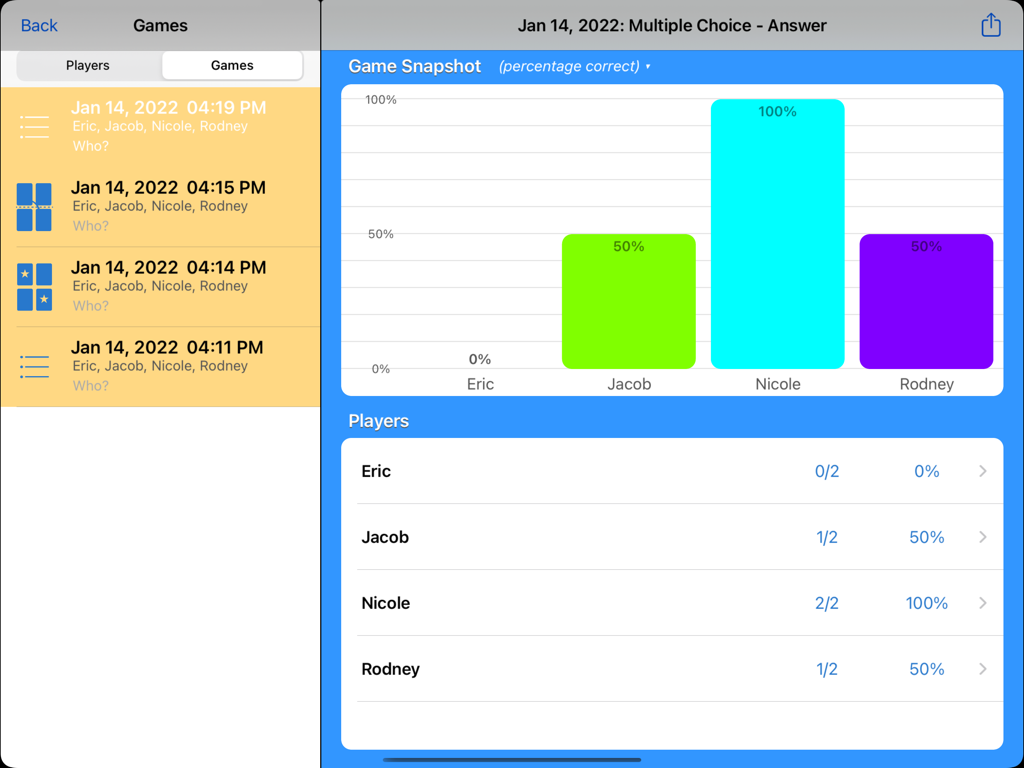Open Rodney's row disclosure arrow

pos(982,669)
